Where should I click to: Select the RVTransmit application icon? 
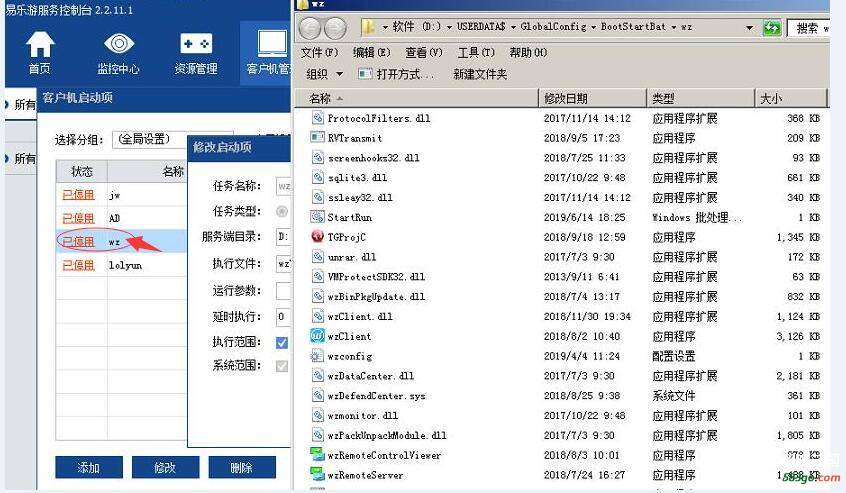317,138
